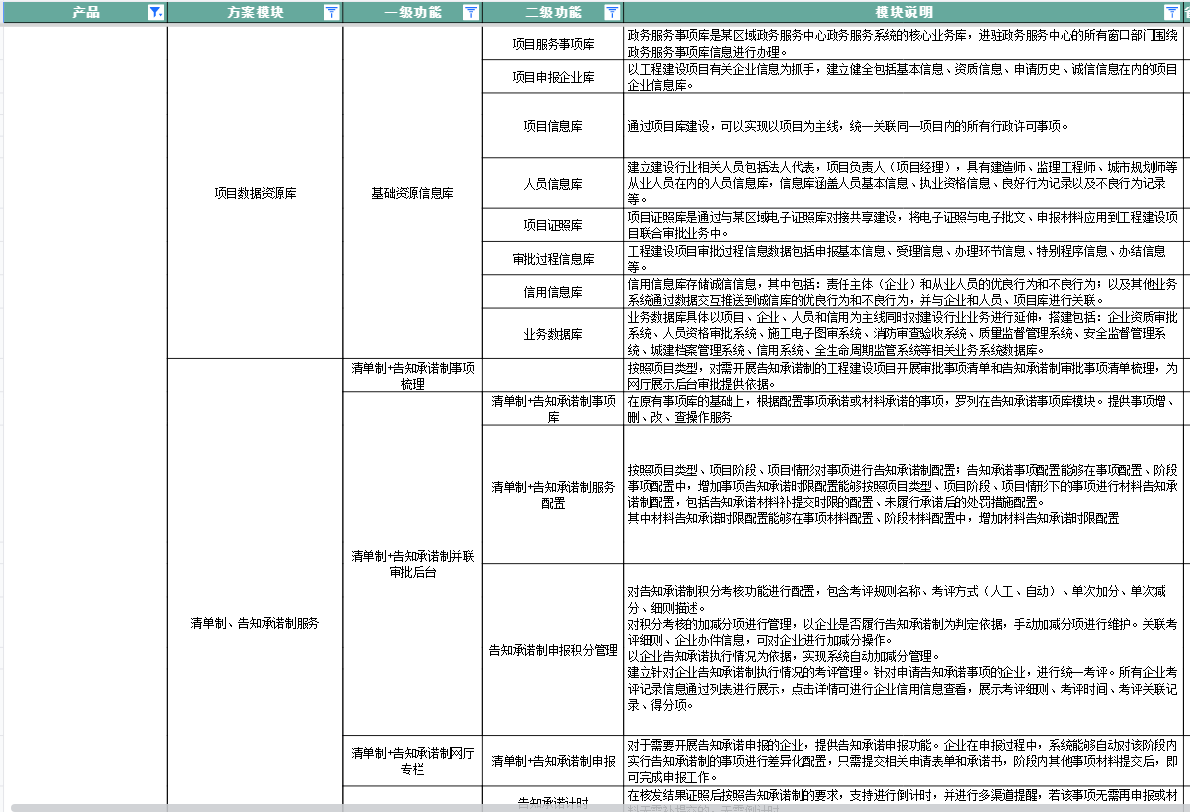Click the 信用信息库 cell
Screen dimensions: 1190x812
(553, 292)
